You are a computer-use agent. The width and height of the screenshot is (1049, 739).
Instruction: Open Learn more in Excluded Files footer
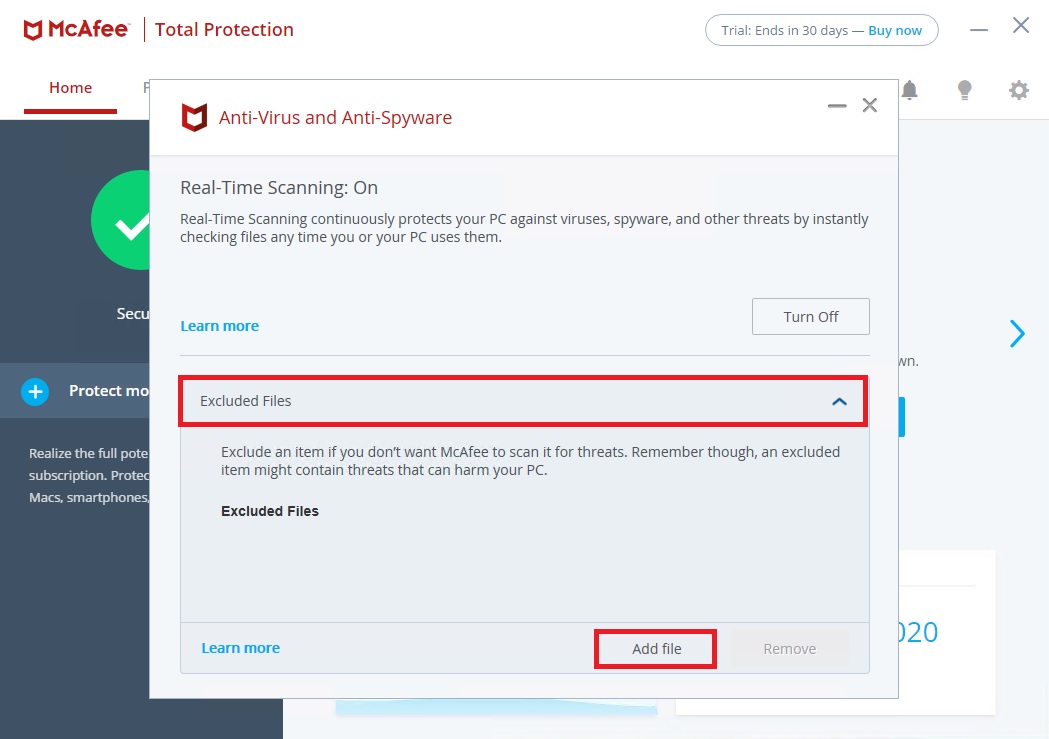point(241,648)
